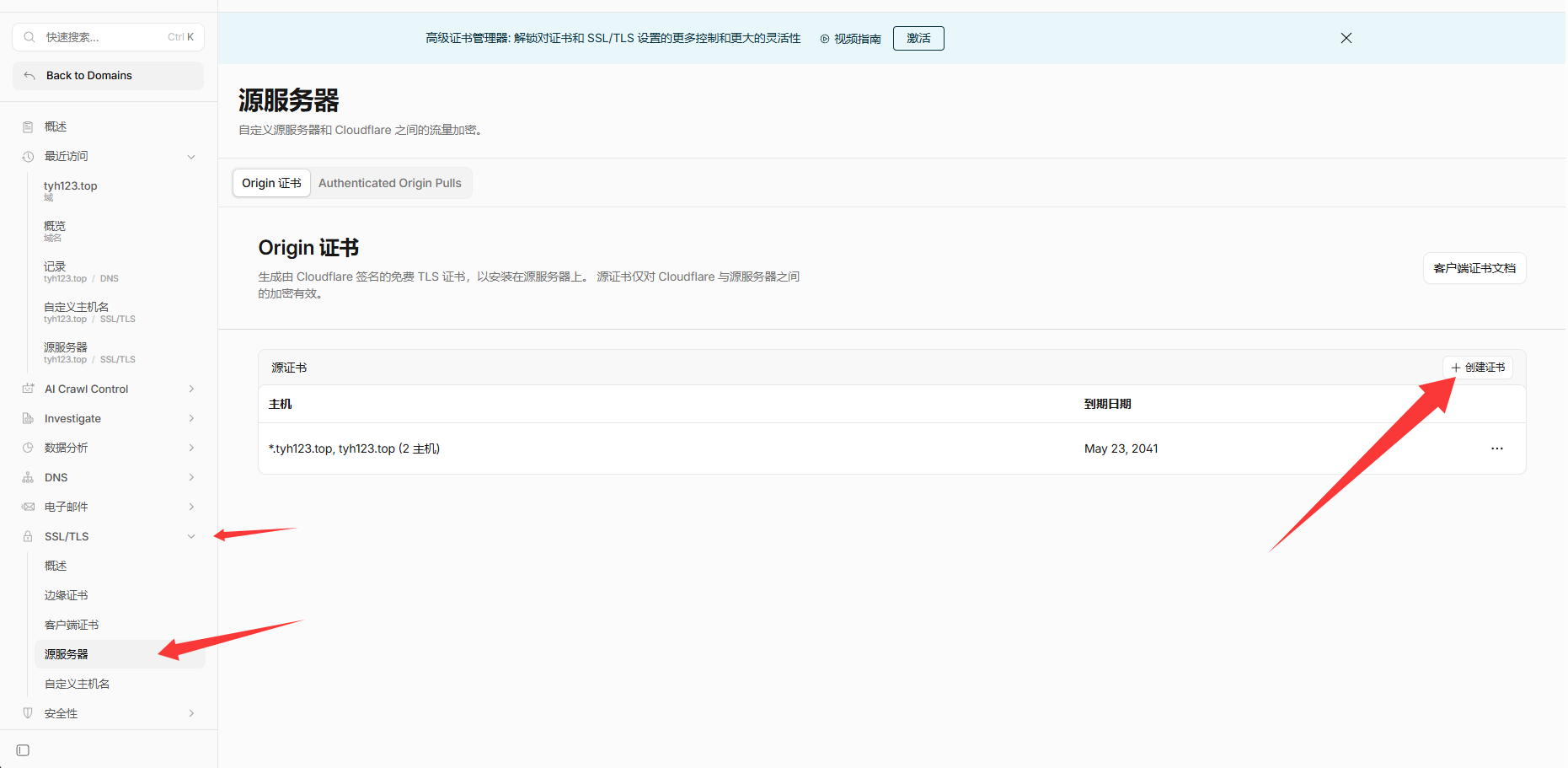Click the 电子邮件 envelope icon
This screenshot has height=768, width=1568.
point(28,507)
